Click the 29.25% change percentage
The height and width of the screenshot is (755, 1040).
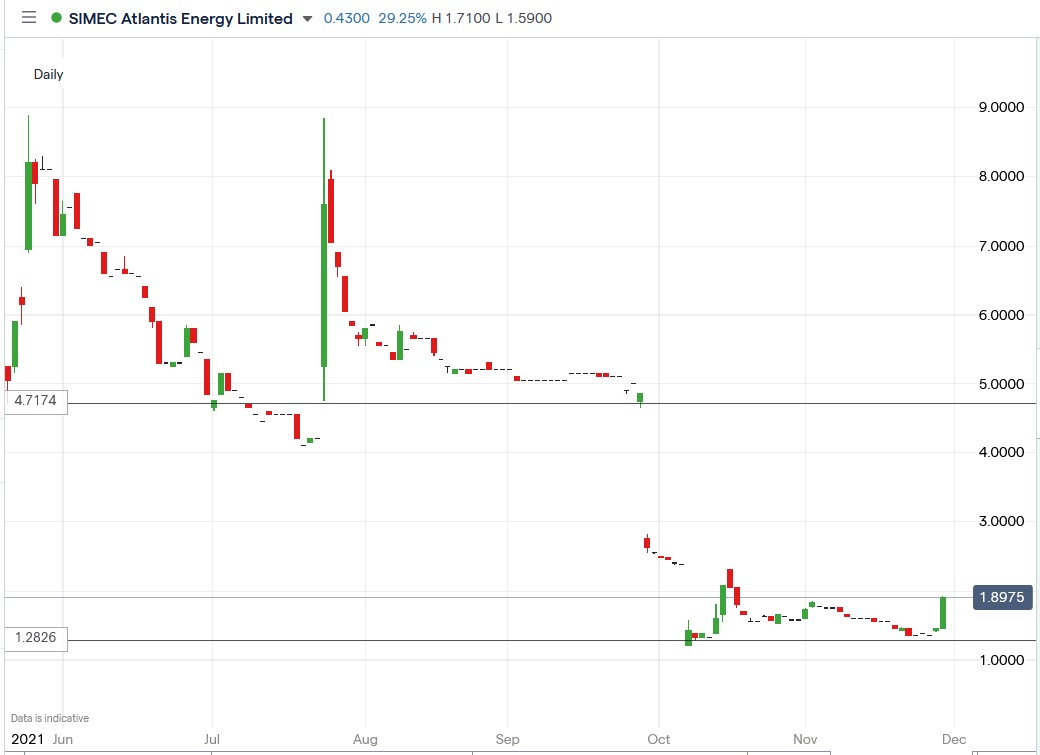pyautogui.click(x=402, y=19)
